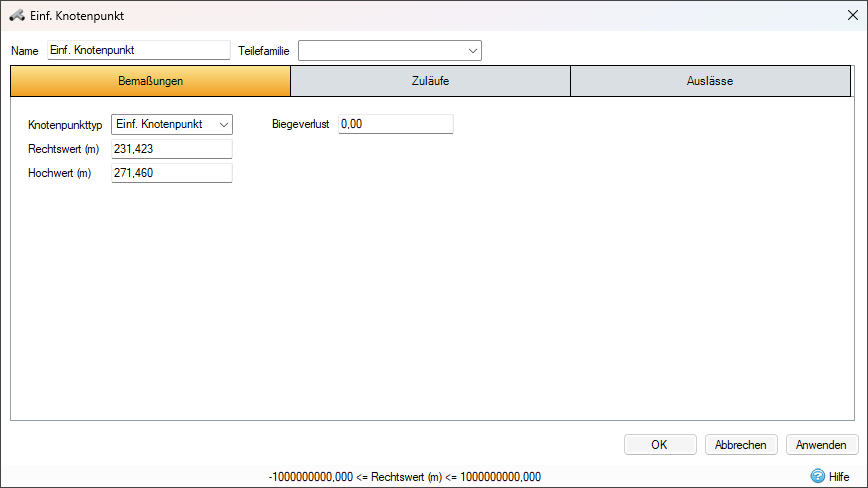Click the Anwenden button
The width and height of the screenshot is (868, 488).
click(822, 445)
